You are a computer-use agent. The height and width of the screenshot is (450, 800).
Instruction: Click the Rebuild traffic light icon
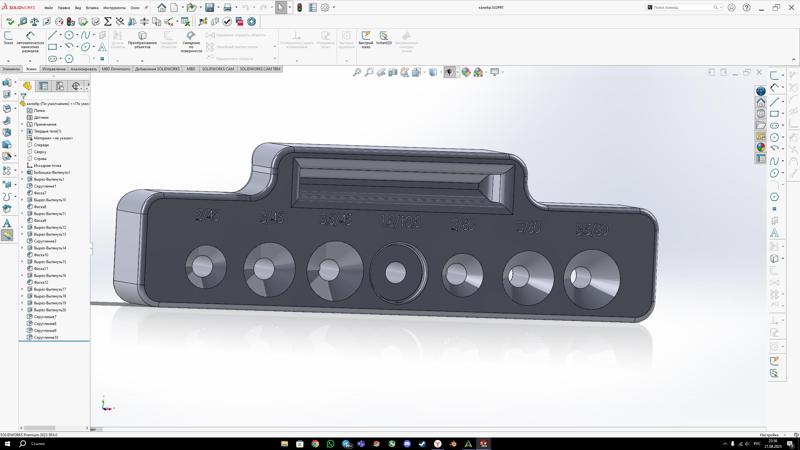point(299,8)
